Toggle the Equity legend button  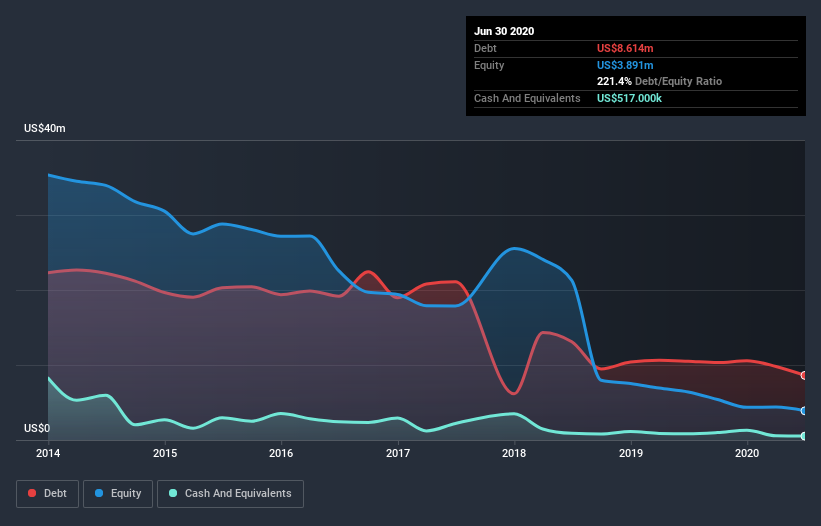(x=118, y=494)
